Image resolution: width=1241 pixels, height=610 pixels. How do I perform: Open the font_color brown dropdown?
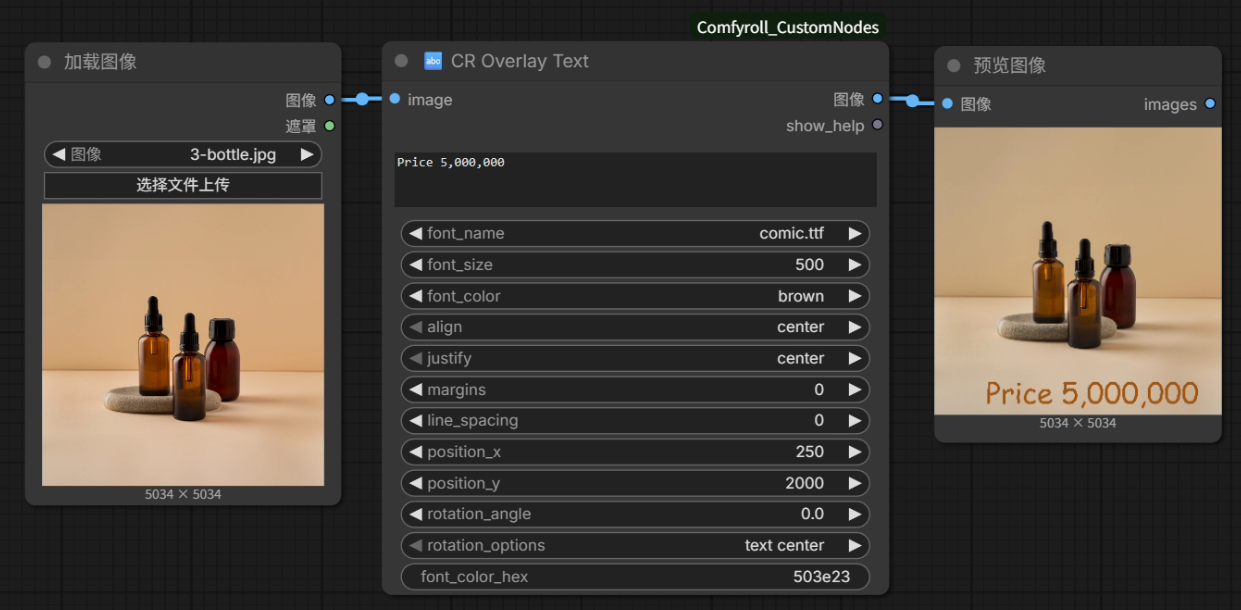pyautogui.click(x=635, y=296)
